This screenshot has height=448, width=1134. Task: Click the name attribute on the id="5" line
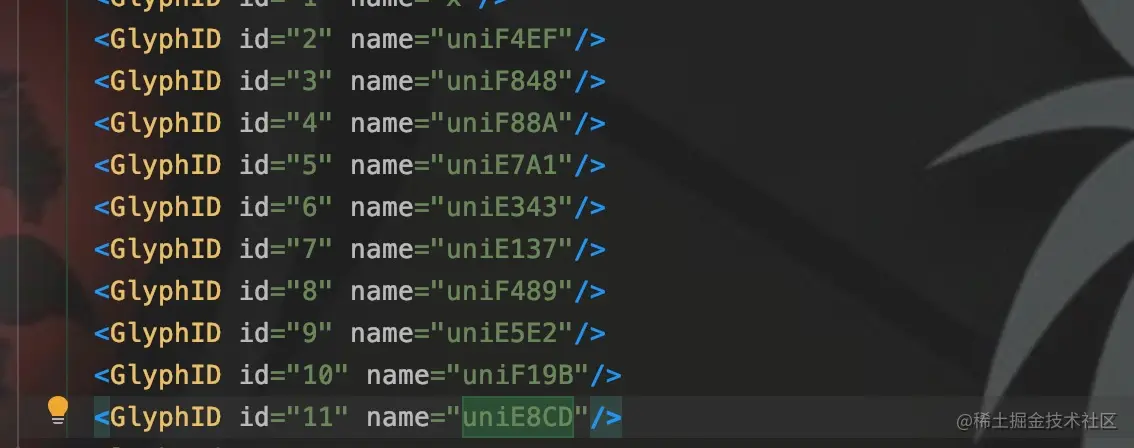[x=382, y=165]
